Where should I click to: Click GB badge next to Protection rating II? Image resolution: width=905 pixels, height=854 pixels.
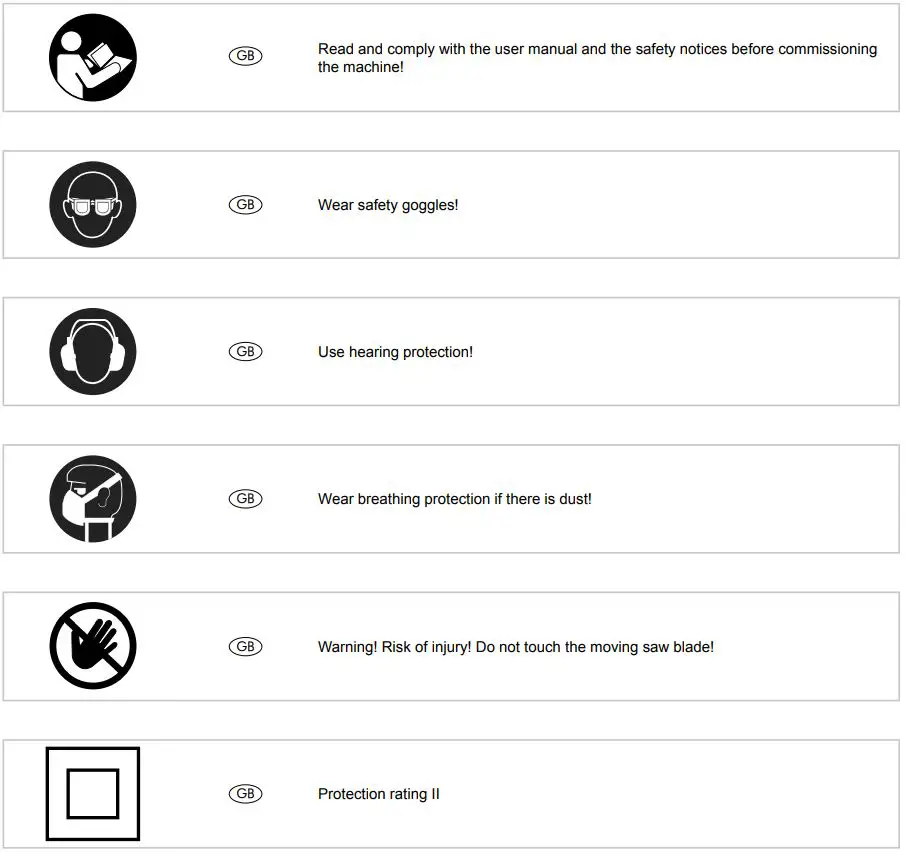(245, 794)
